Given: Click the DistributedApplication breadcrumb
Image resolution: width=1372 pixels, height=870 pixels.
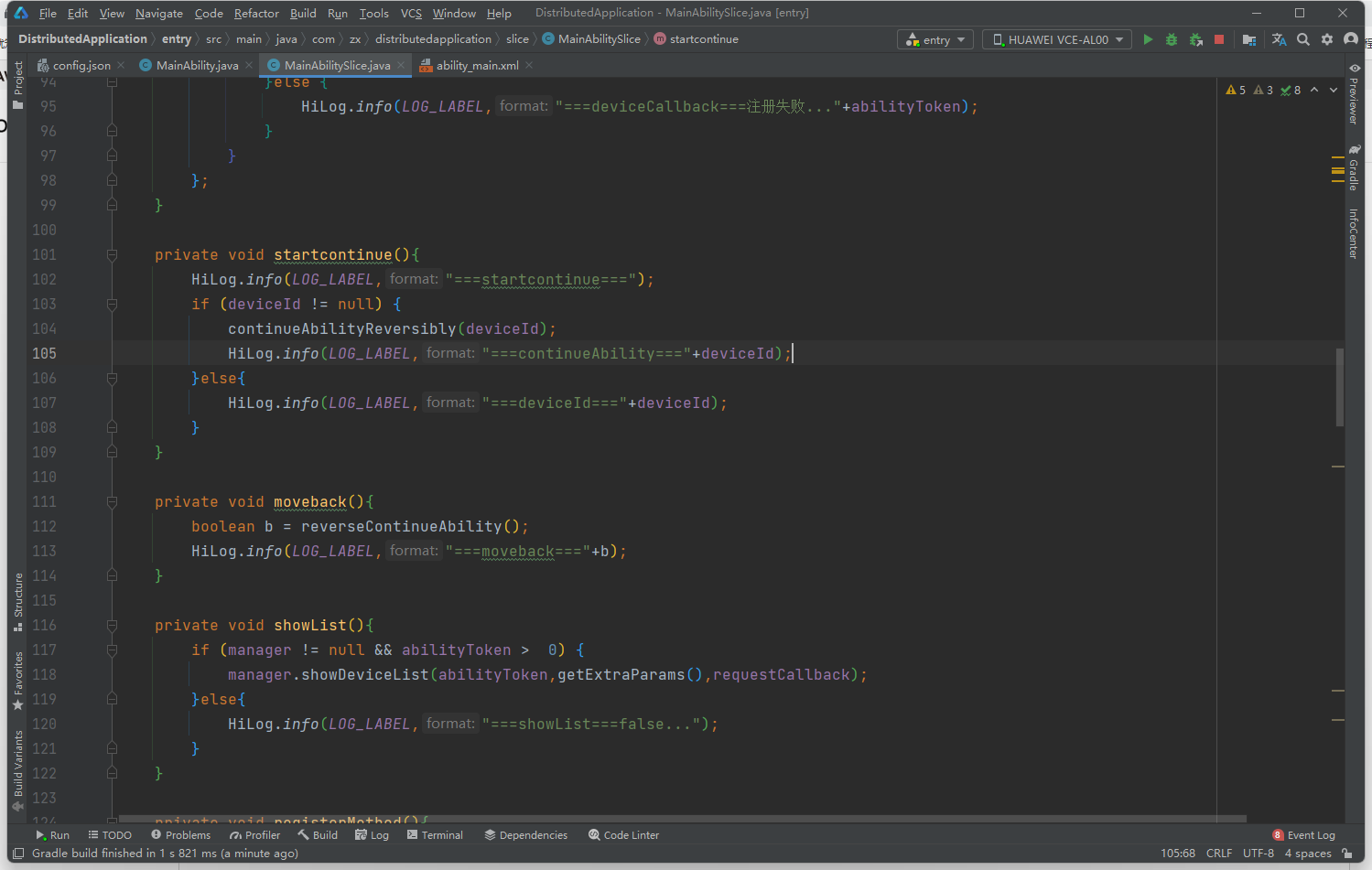Looking at the screenshot, I should point(82,39).
